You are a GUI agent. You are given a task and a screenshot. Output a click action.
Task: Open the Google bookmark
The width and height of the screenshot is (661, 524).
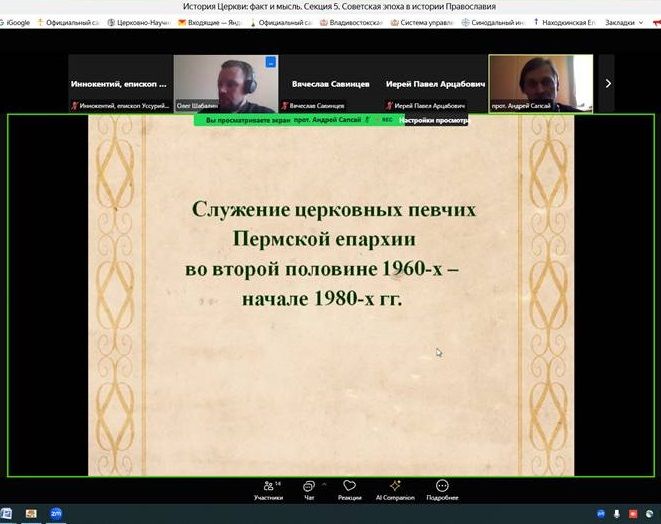tap(16, 22)
